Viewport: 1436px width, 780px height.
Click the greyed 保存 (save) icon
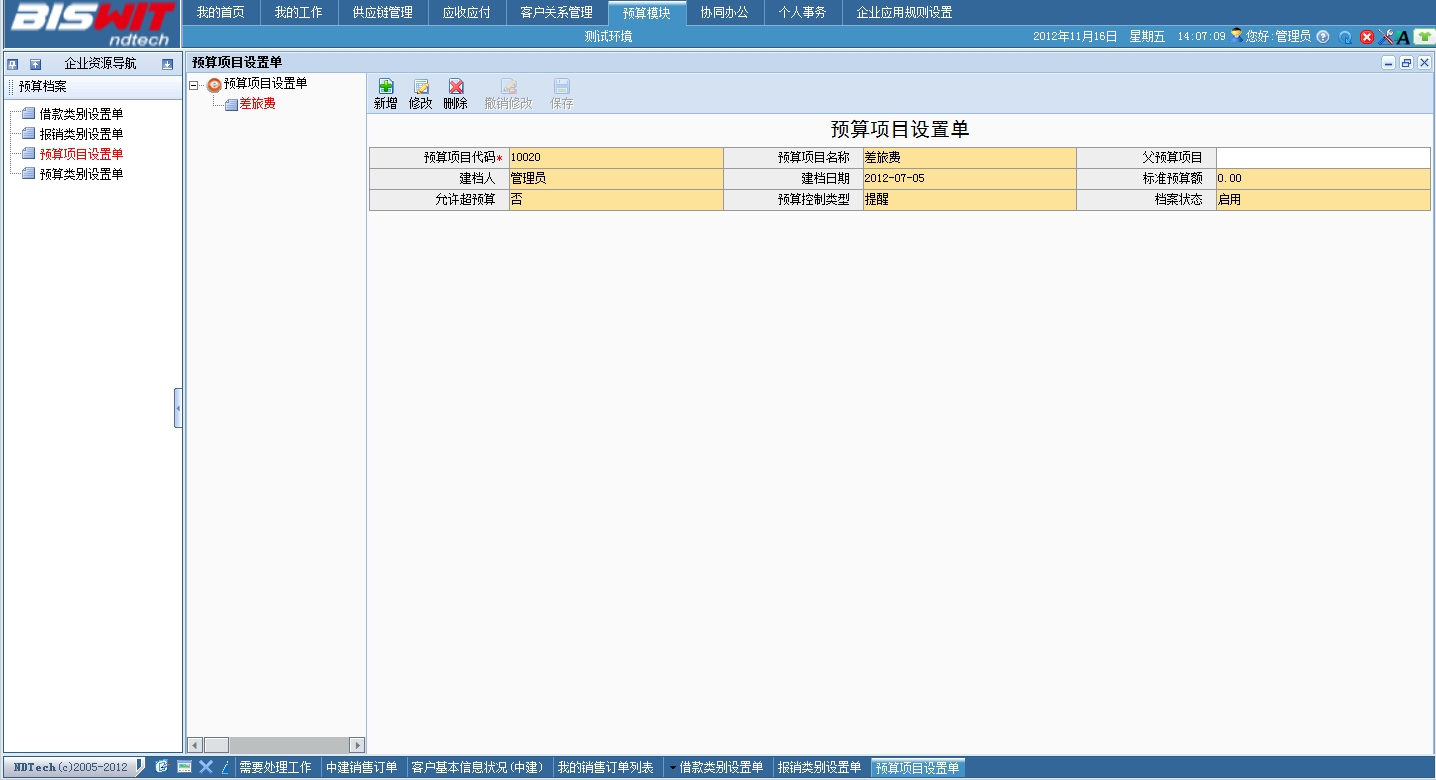click(562, 87)
